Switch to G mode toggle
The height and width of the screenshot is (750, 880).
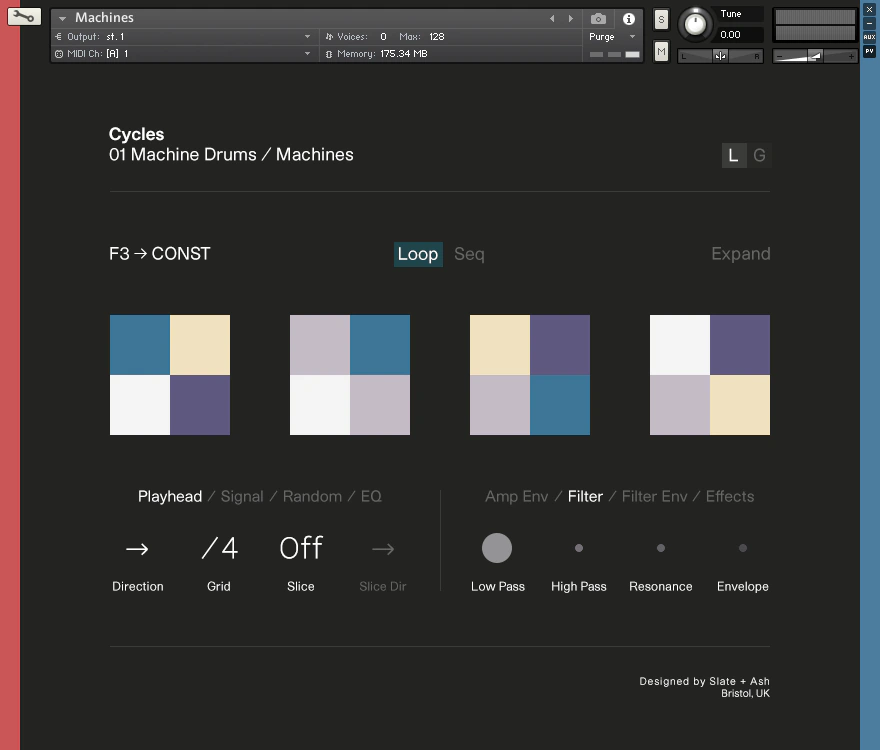pyautogui.click(x=759, y=156)
